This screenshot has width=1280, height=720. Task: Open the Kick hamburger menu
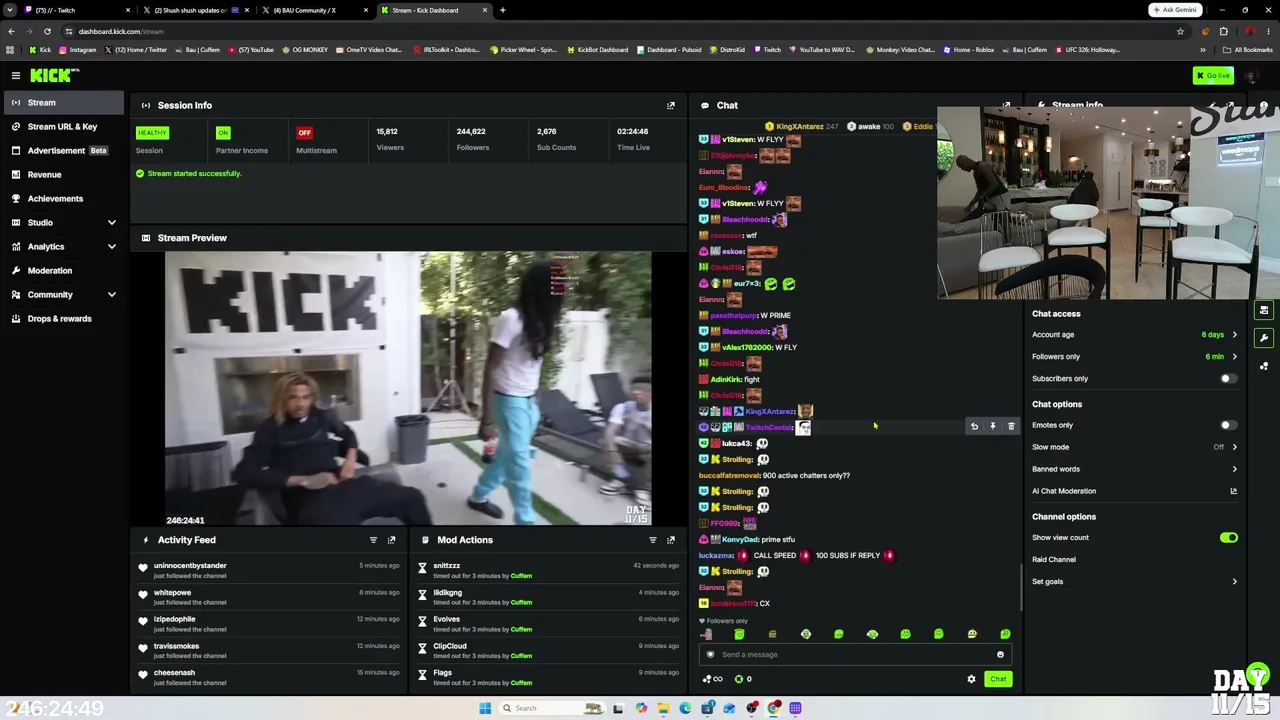(16, 76)
